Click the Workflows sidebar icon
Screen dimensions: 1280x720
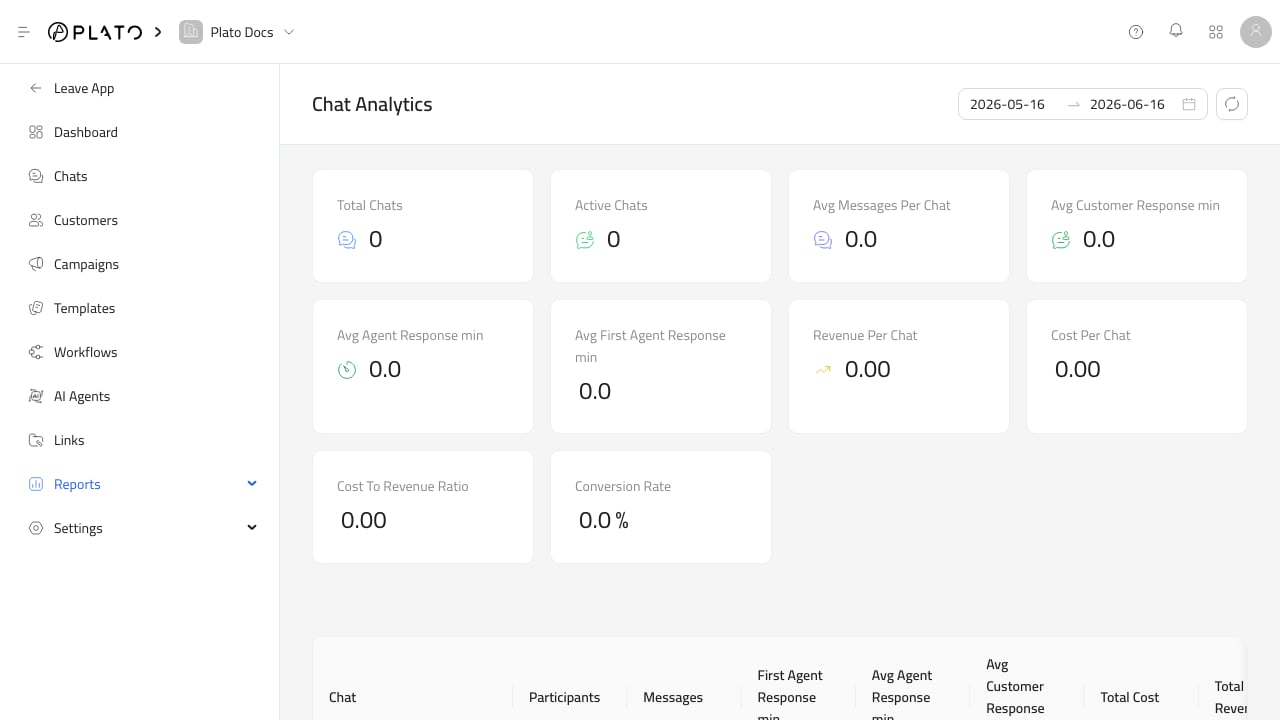pos(36,352)
